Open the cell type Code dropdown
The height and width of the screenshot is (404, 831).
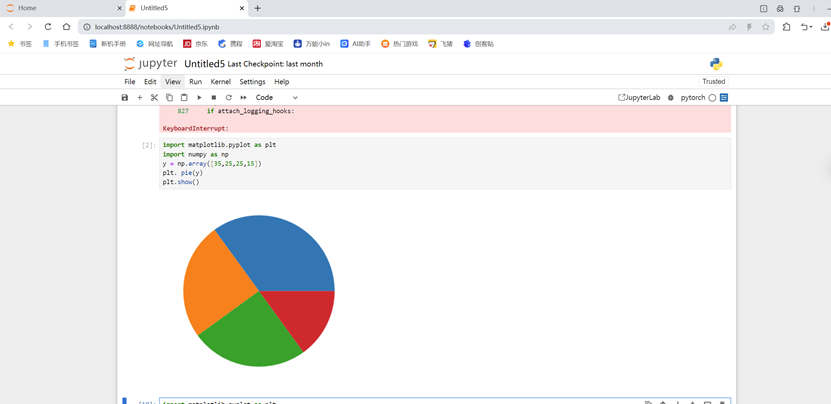277,98
